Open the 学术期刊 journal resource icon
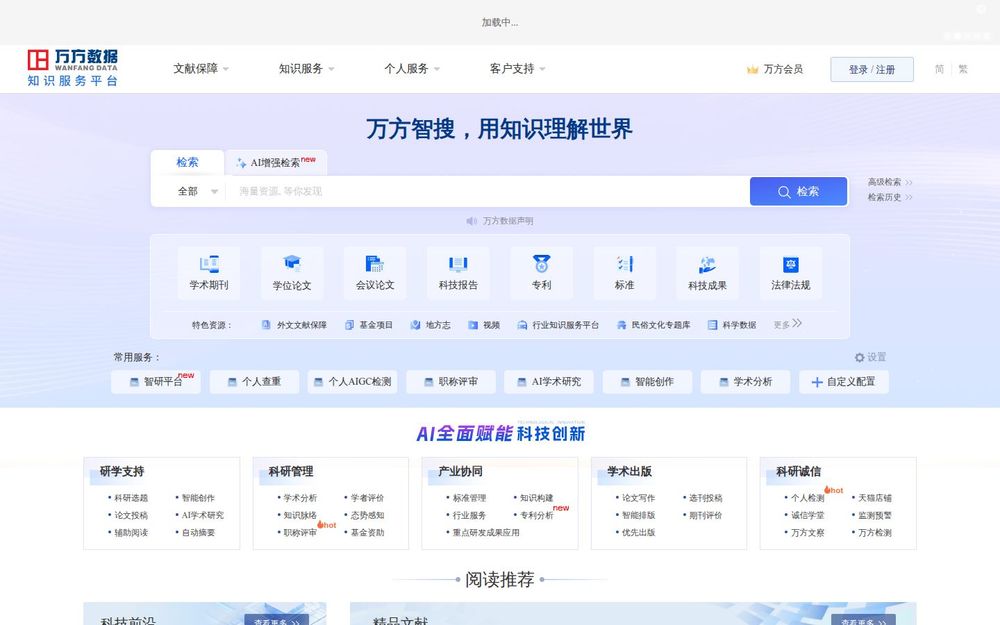This screenshot has height=625, width=1000. [x=207, y=271]
